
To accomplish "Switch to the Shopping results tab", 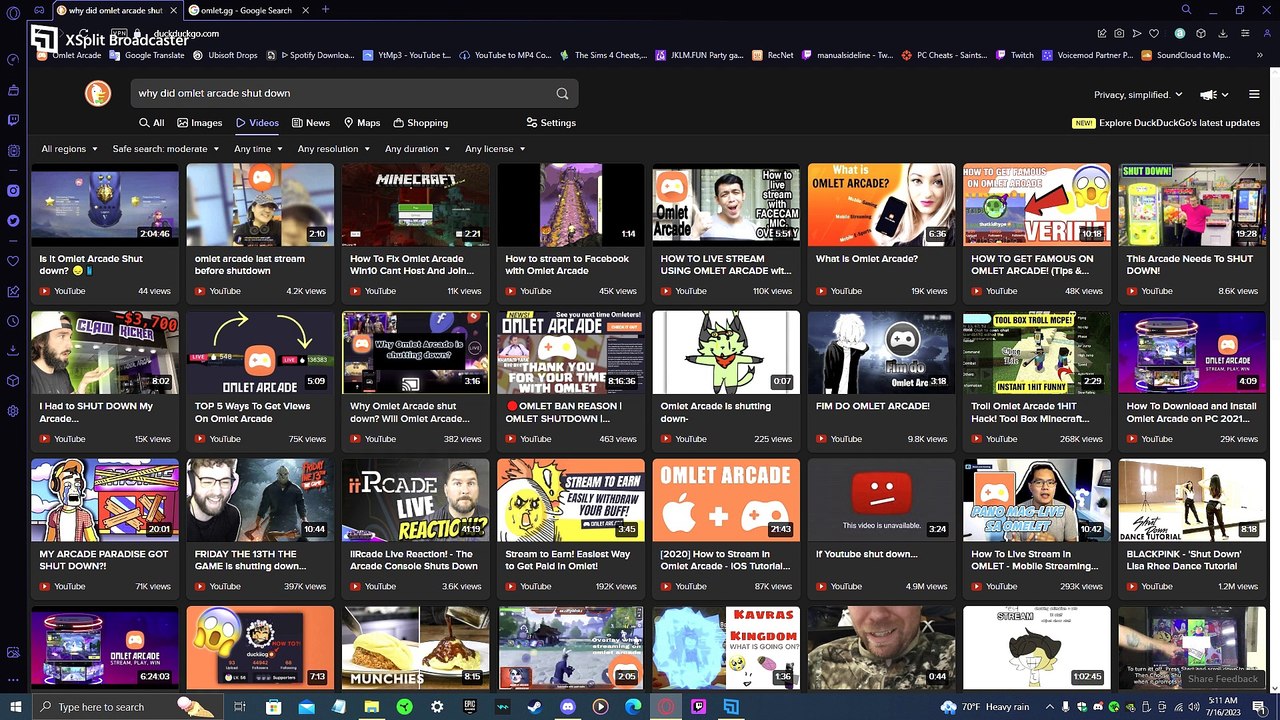I will pos(421,123).
